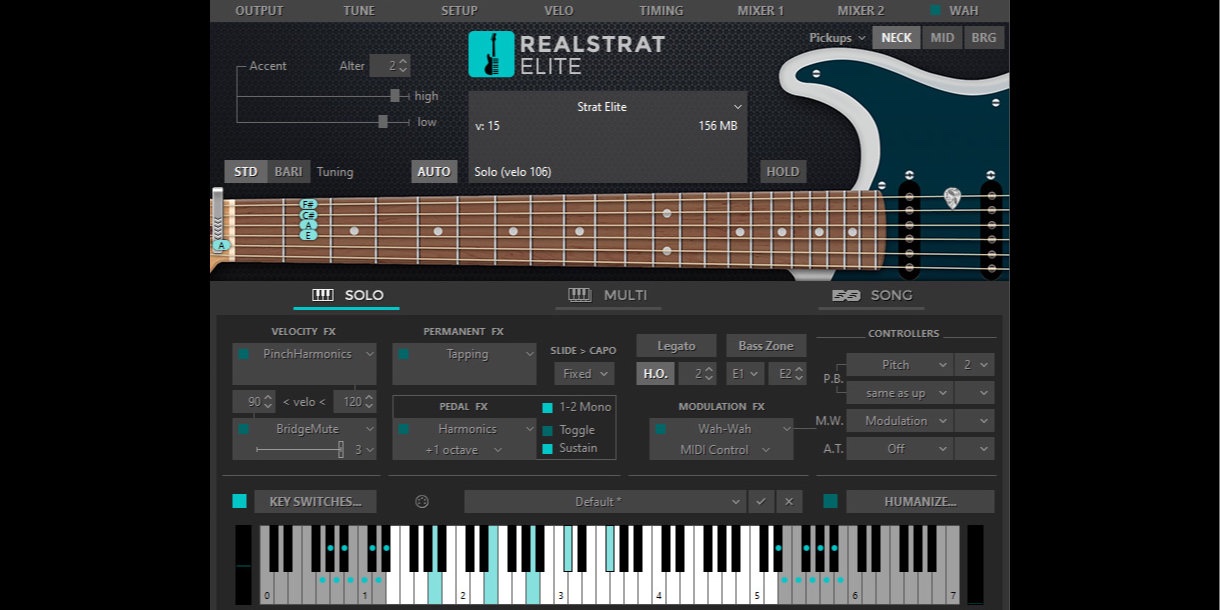Image resolution: width=1220 pixels, height=610 pixels.
Task: Delete preset using the X icon
Action: point(789,501)
